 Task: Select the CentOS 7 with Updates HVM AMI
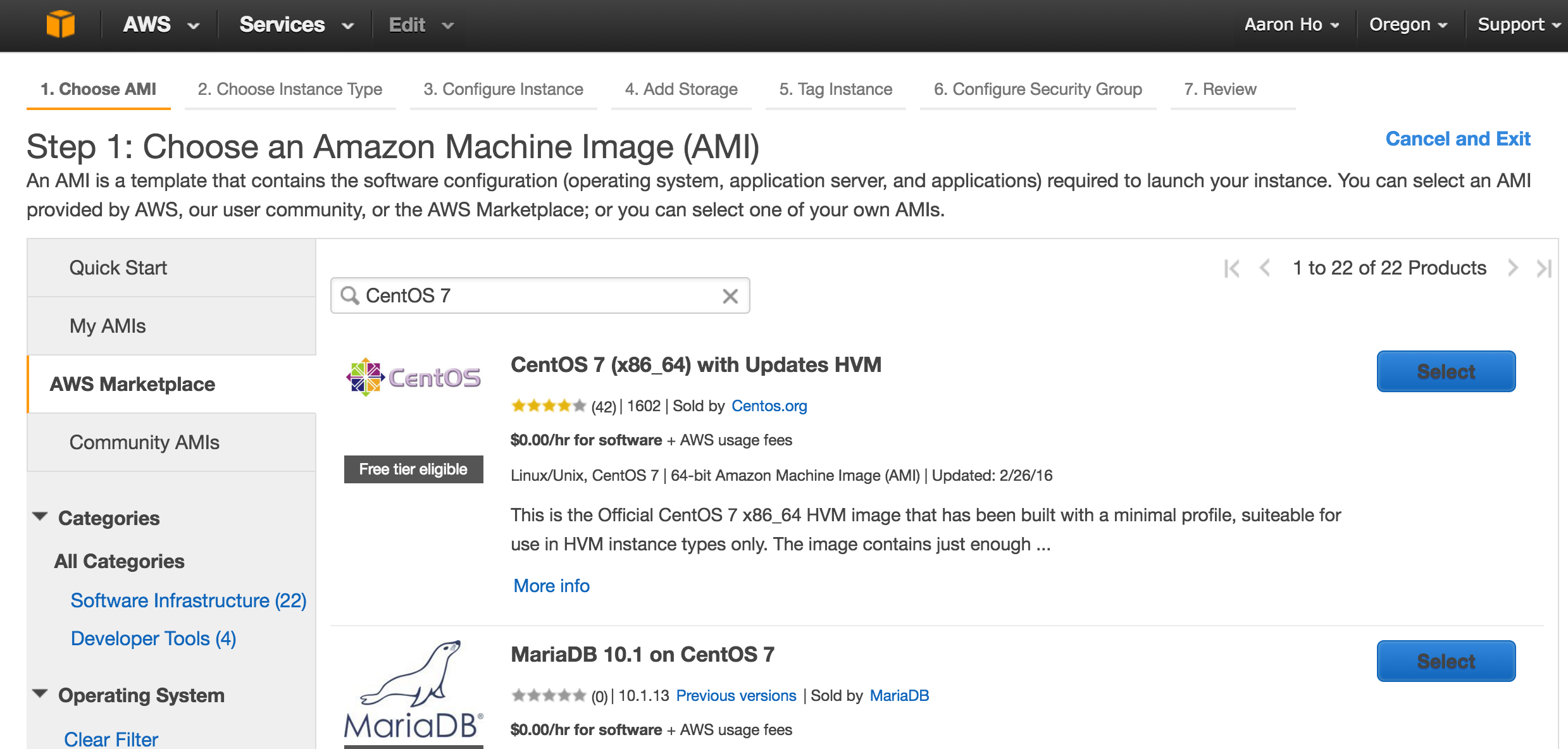tap(1446, 371)
